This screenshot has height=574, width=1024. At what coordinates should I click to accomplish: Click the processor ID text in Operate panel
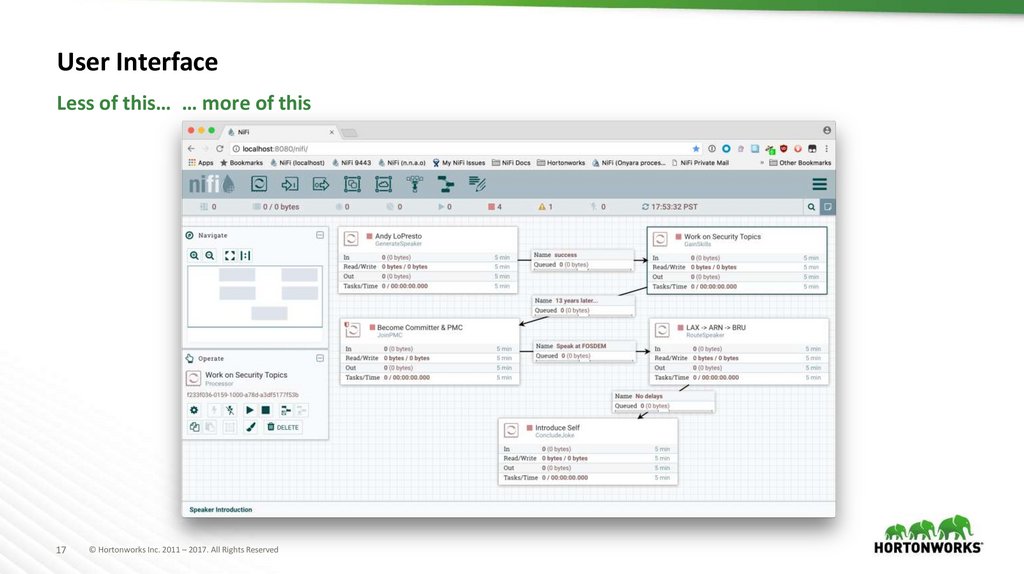pyautogui.click(x=242, y=395)
